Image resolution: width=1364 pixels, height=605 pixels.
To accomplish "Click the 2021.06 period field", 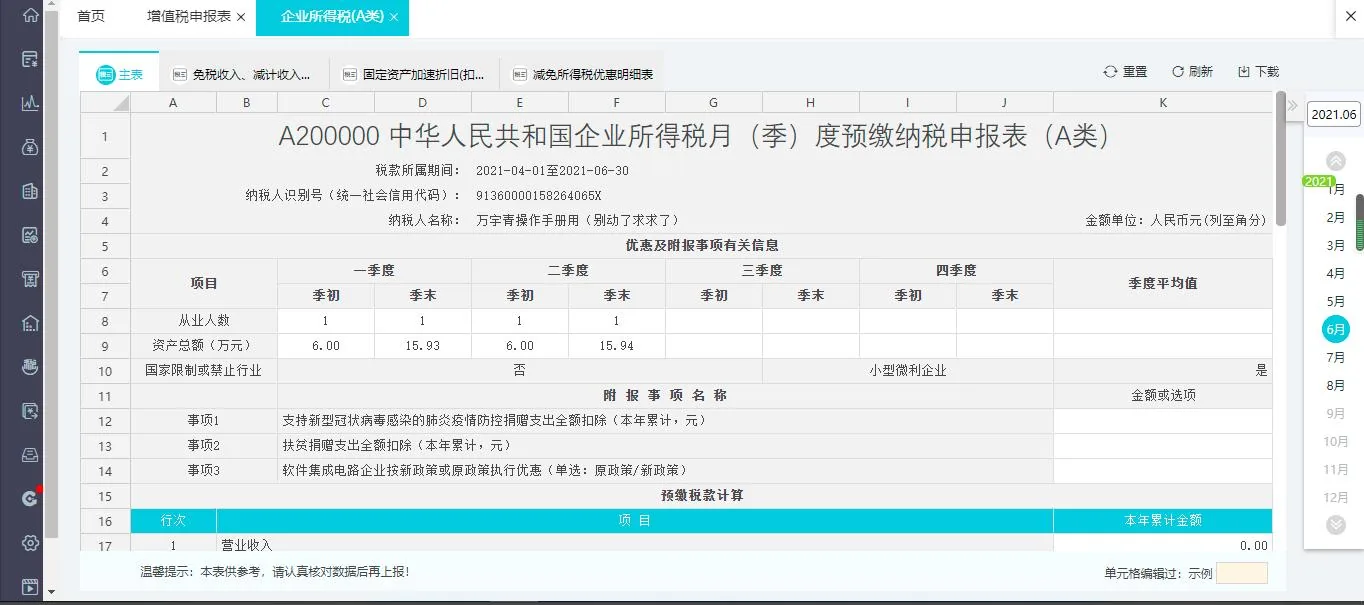I will [1334, 114].
